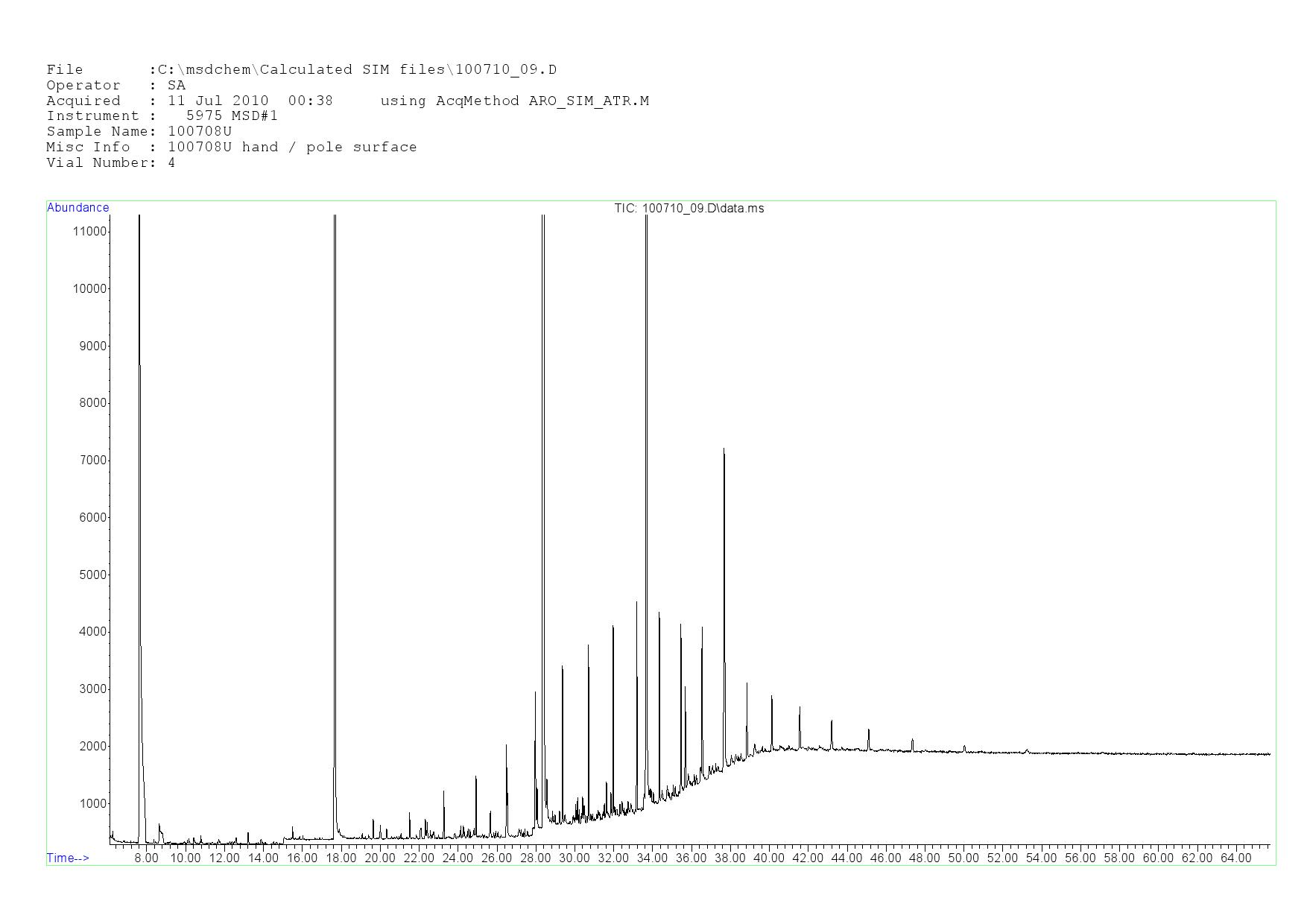1307x924 pixels.
Task: Click the 30.00 time axis label
Action: 574,858
